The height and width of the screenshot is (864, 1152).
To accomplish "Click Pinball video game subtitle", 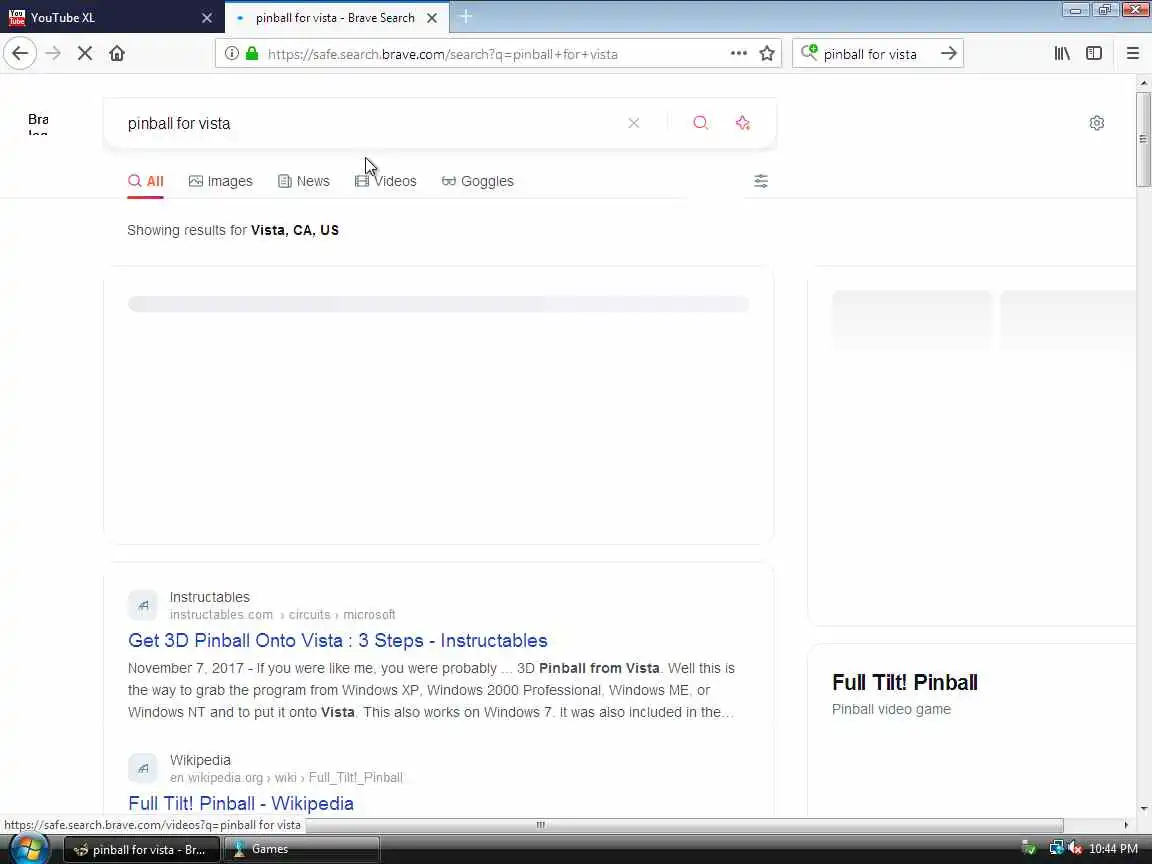I will (891, 709).
